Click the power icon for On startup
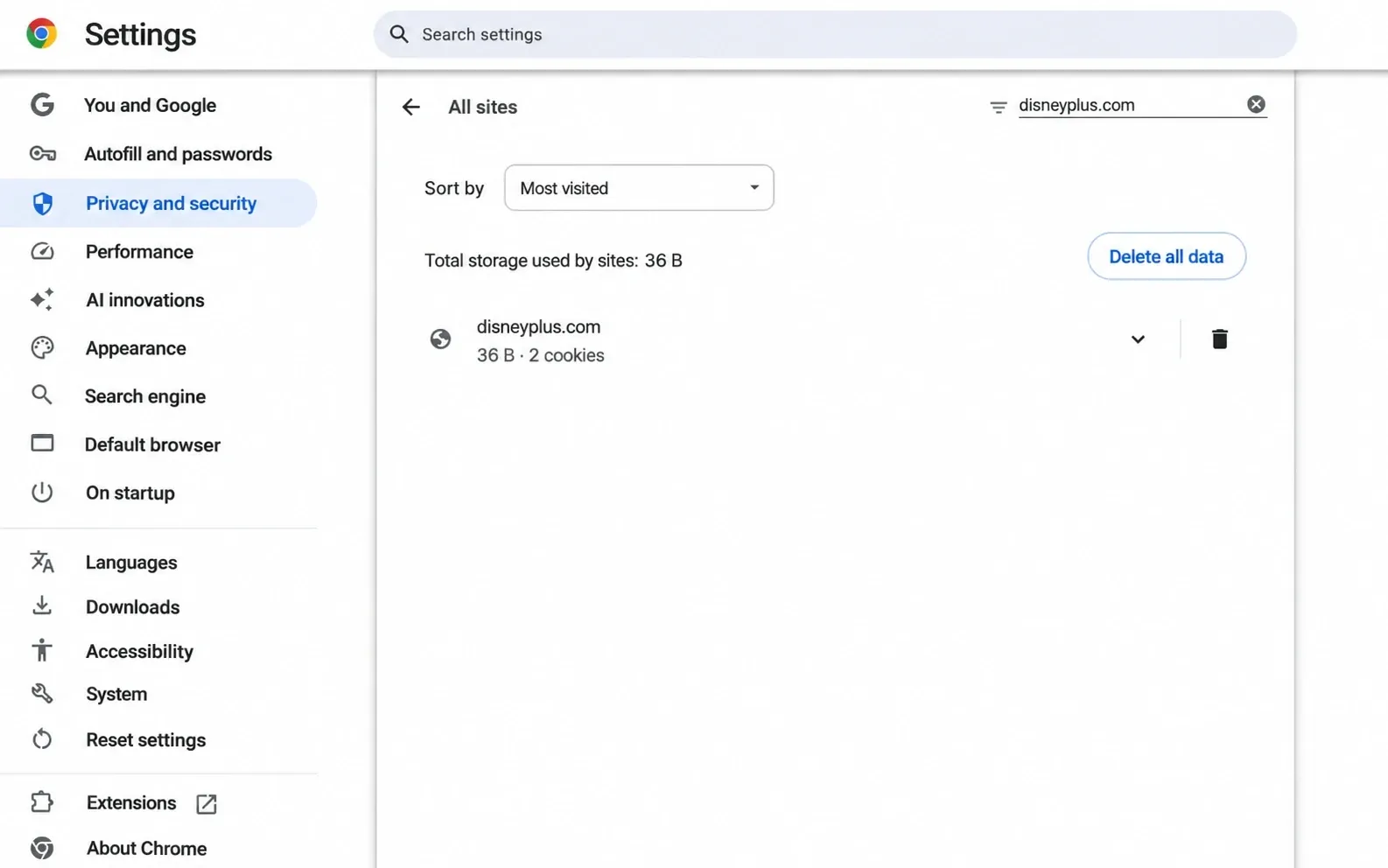The height and width of the screenshot is (868, 1388). [x=42, y=492]
